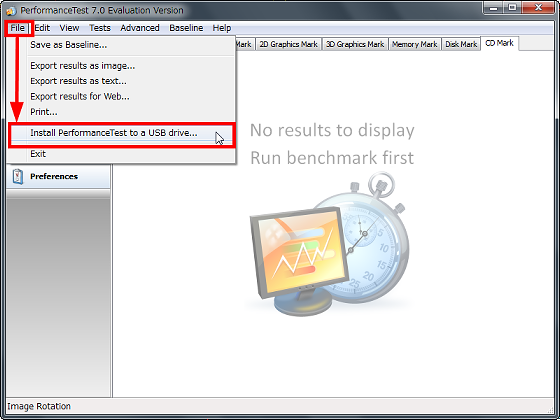Viewport: 560px width, 420px height.
Task: Click the Image Rotation status bar text
Action: click(x=39, y=406)
